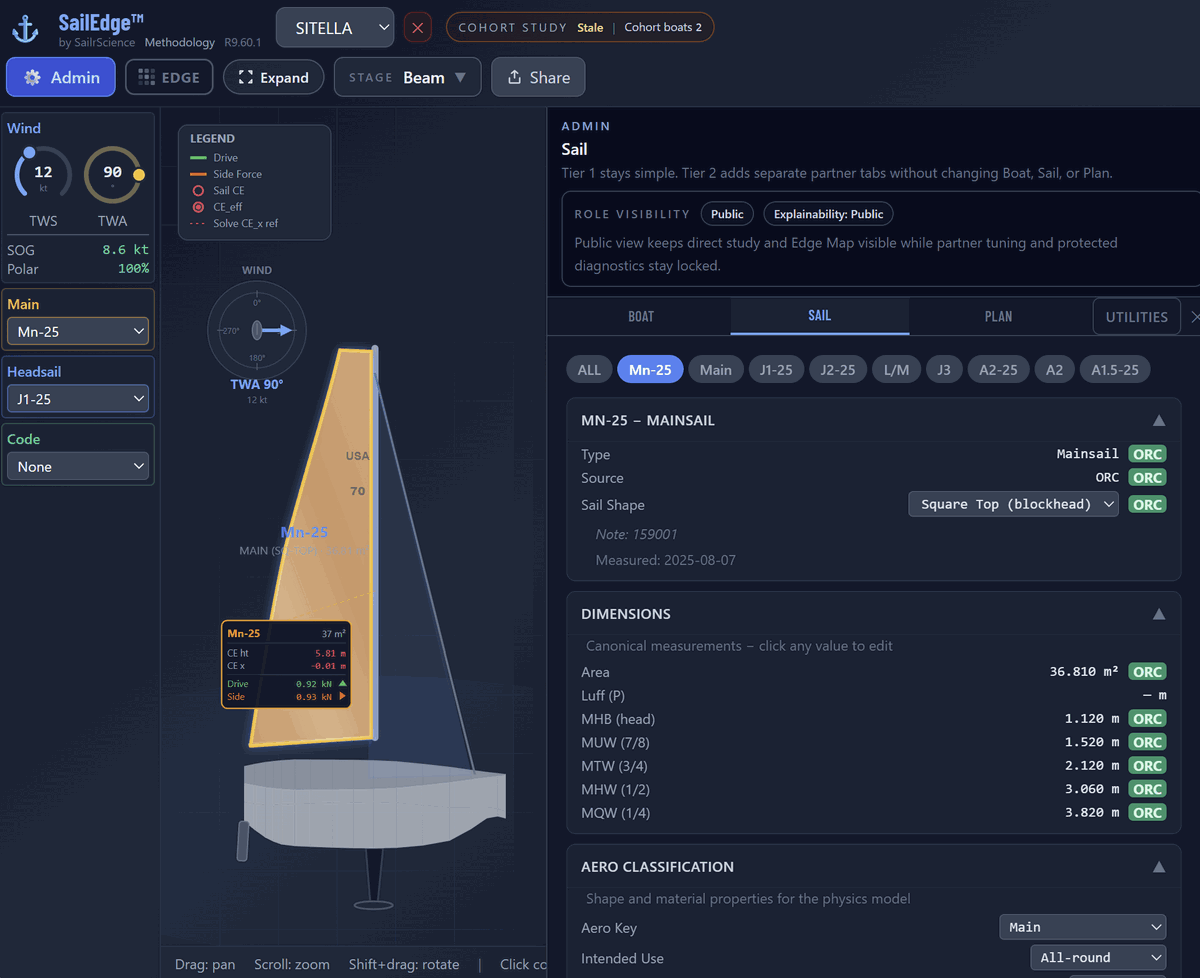Open the BOAT tab
Viewport: 1200px width, 978px height.
click(640, 316)
